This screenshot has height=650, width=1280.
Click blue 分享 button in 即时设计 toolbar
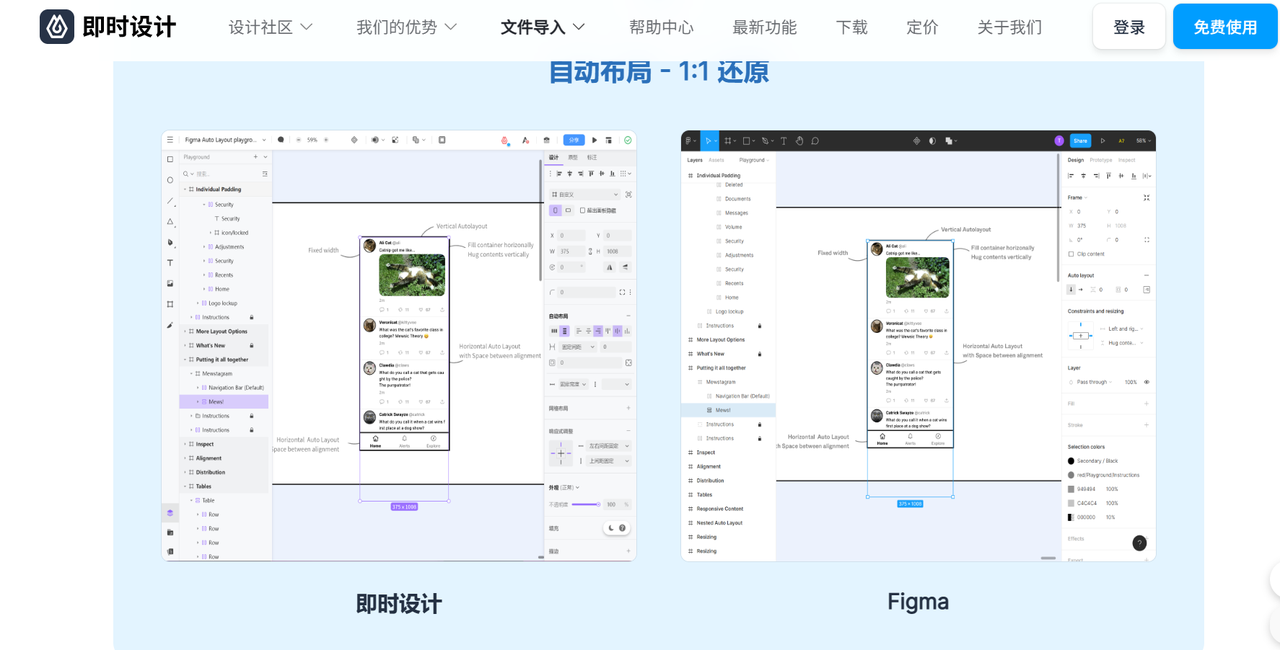pos(574,140)
